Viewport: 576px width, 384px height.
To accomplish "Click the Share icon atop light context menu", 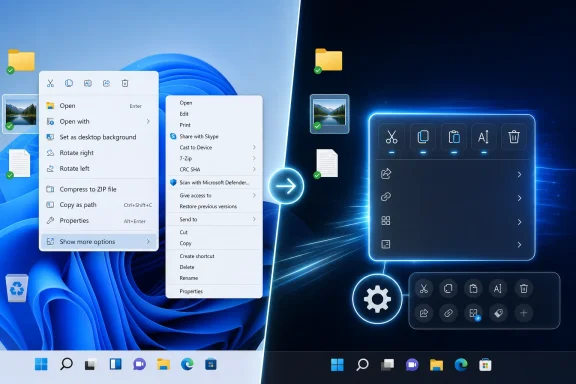I will click(107, 83).
